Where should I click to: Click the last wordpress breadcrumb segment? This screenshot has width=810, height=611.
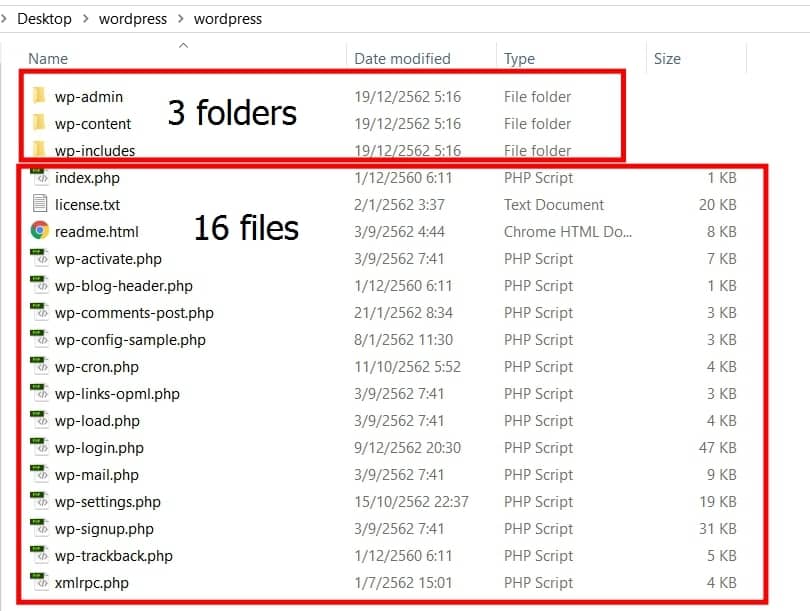tap(228, 19)
